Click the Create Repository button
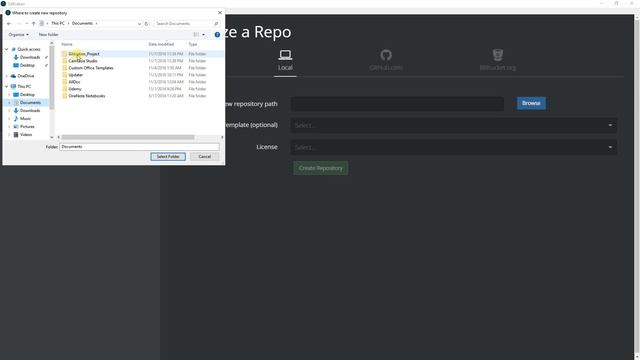 click(320, 168)
